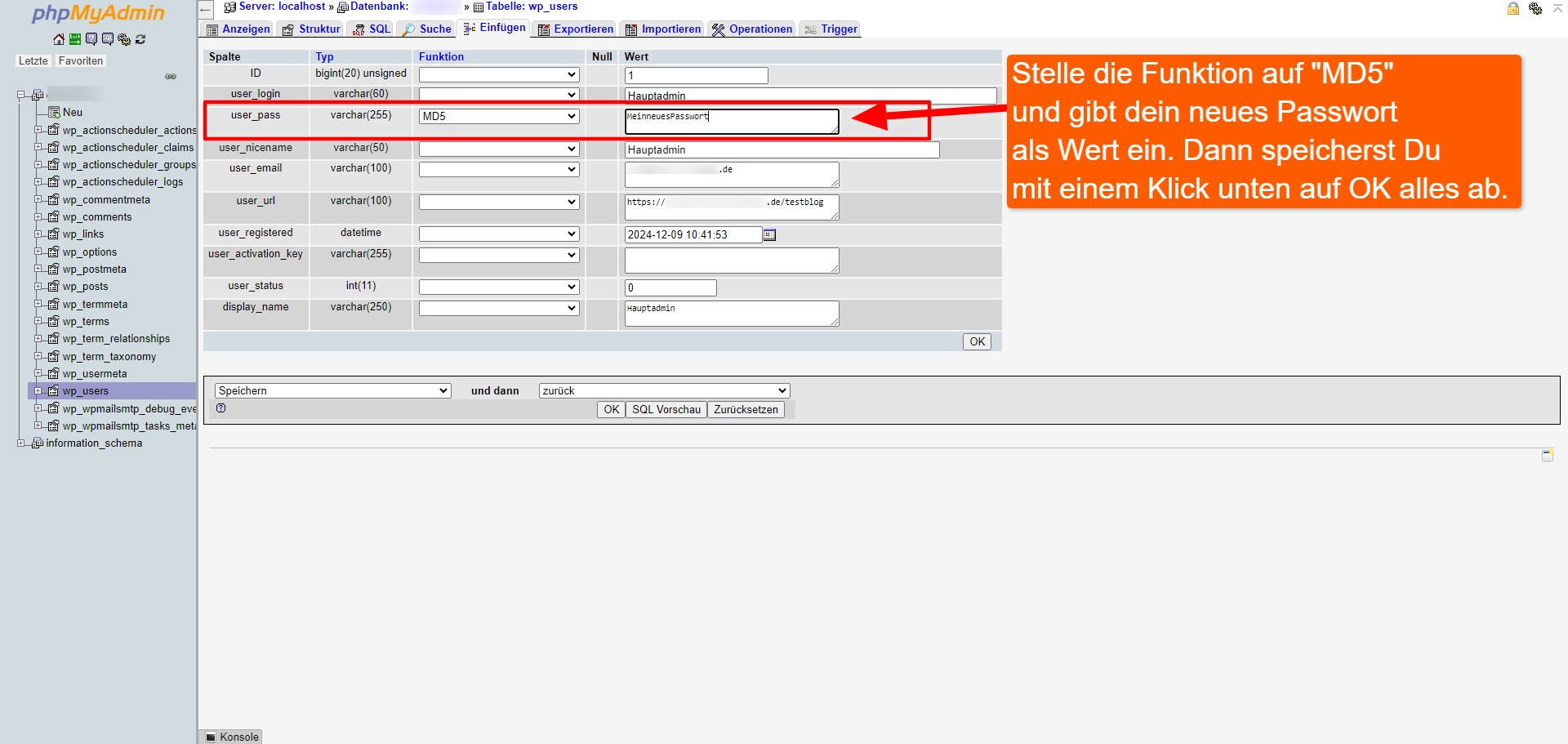1568x744 pixels.
Task: Open the Exportieren tab
Action: click(x=576, y=29)
